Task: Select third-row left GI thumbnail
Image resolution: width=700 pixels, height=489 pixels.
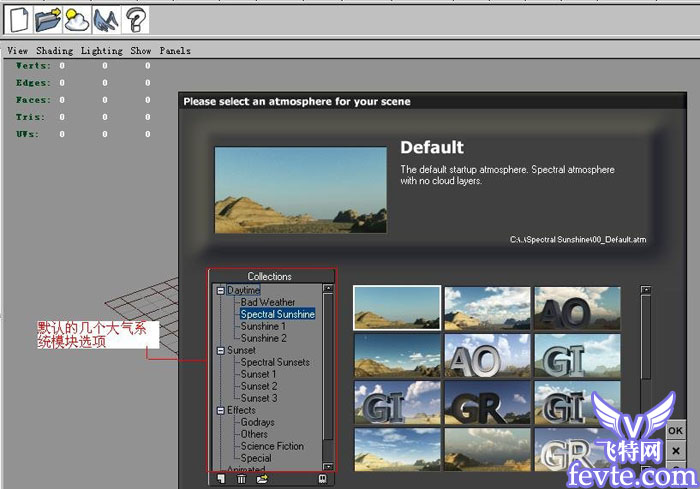Action: tap(397, 402)
